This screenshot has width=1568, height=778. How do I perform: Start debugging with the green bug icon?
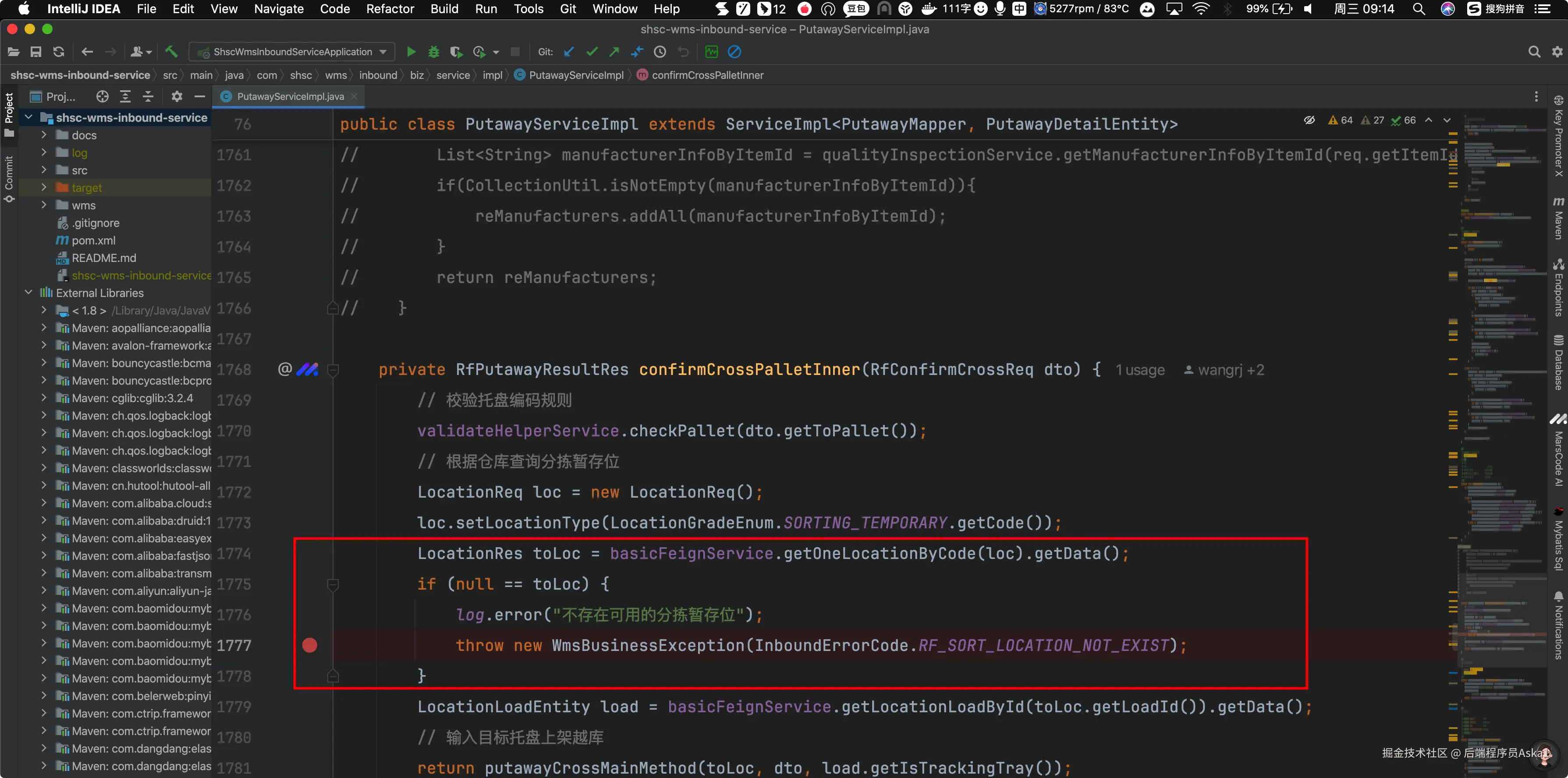click(x=433, y=52)
